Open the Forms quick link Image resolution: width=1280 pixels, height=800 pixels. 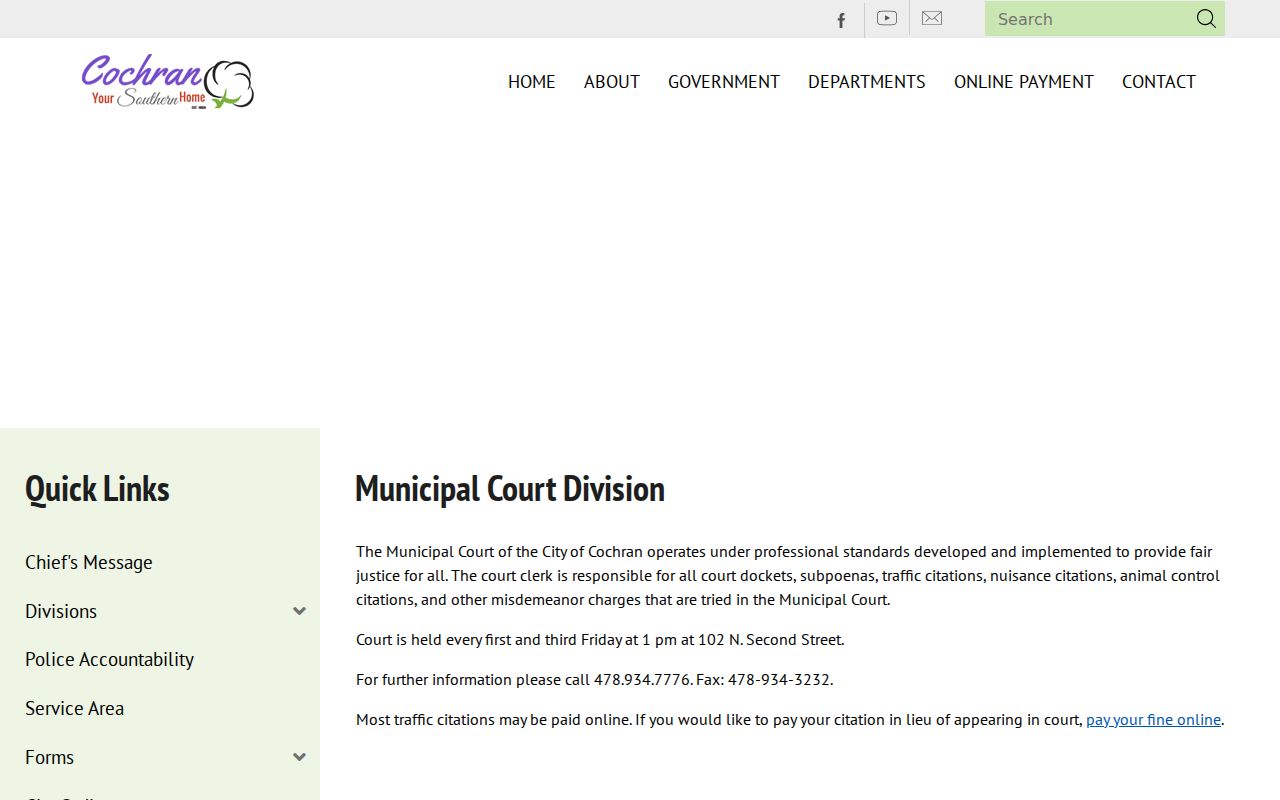pos(49,757)
